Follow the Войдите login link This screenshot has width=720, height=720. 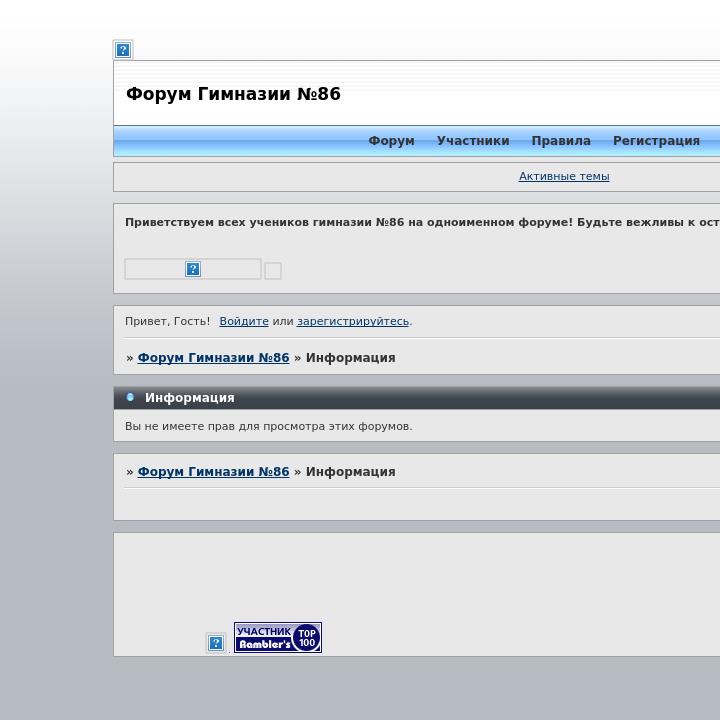[244, 321]
